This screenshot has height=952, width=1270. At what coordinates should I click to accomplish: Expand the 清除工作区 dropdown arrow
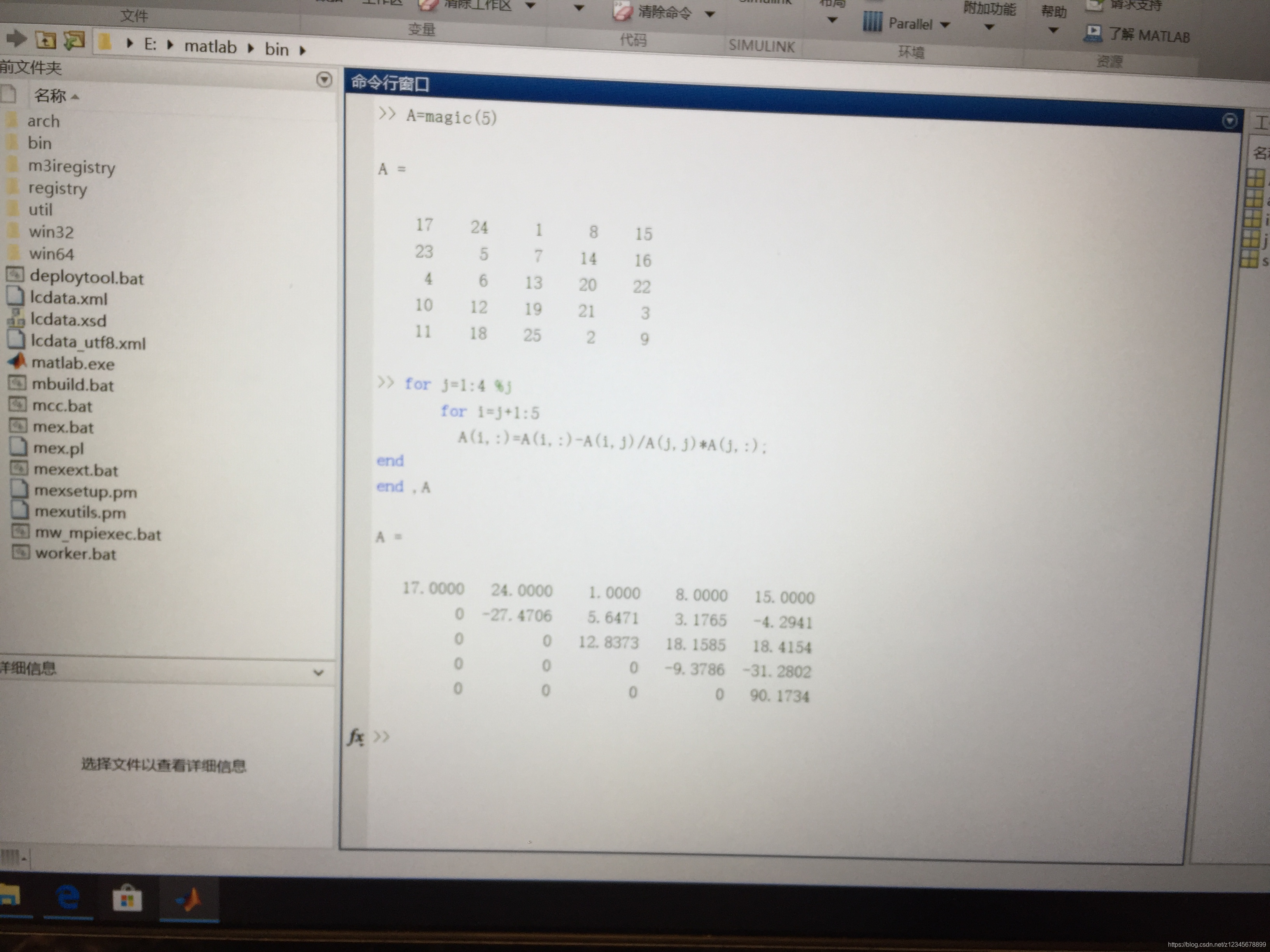(530, 6)
